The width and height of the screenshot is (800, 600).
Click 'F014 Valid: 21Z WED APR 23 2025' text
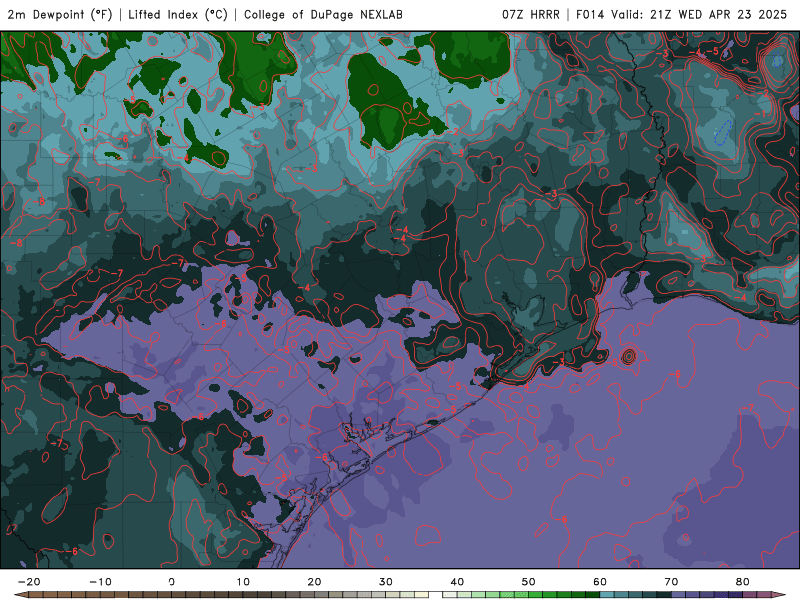[x=681, y=15]
